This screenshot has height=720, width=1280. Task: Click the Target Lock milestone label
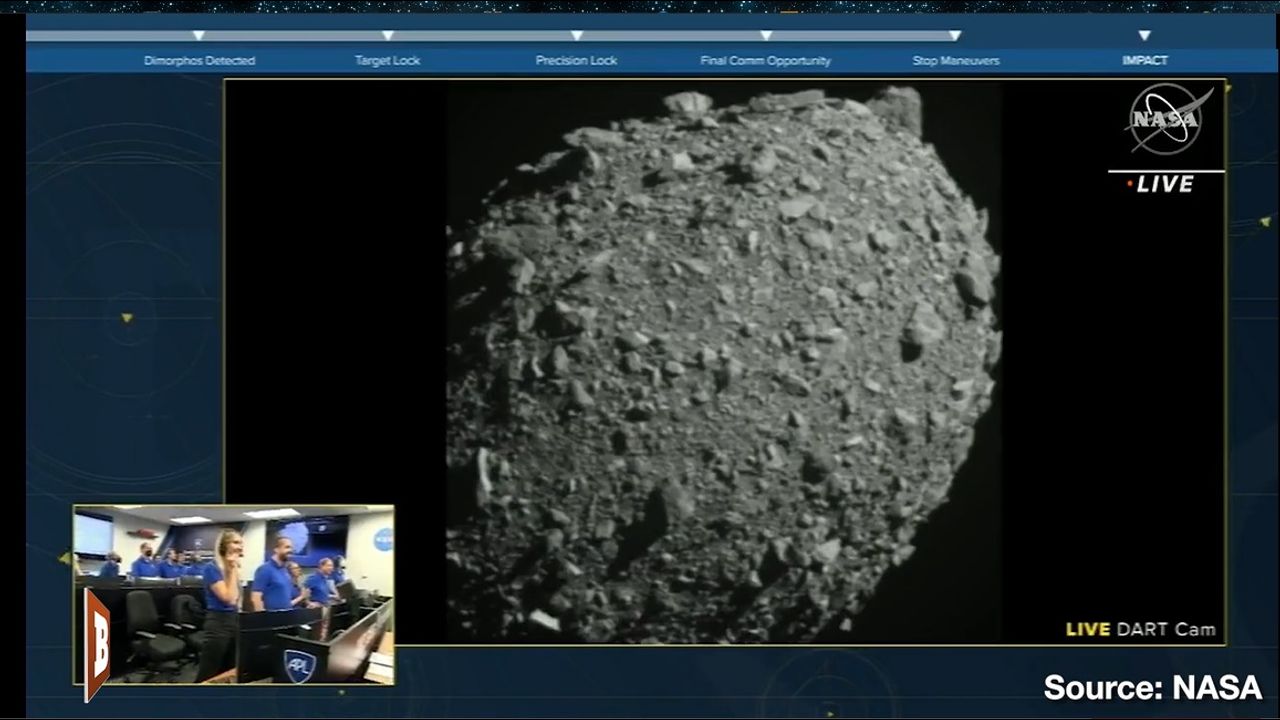pos(387,61)
